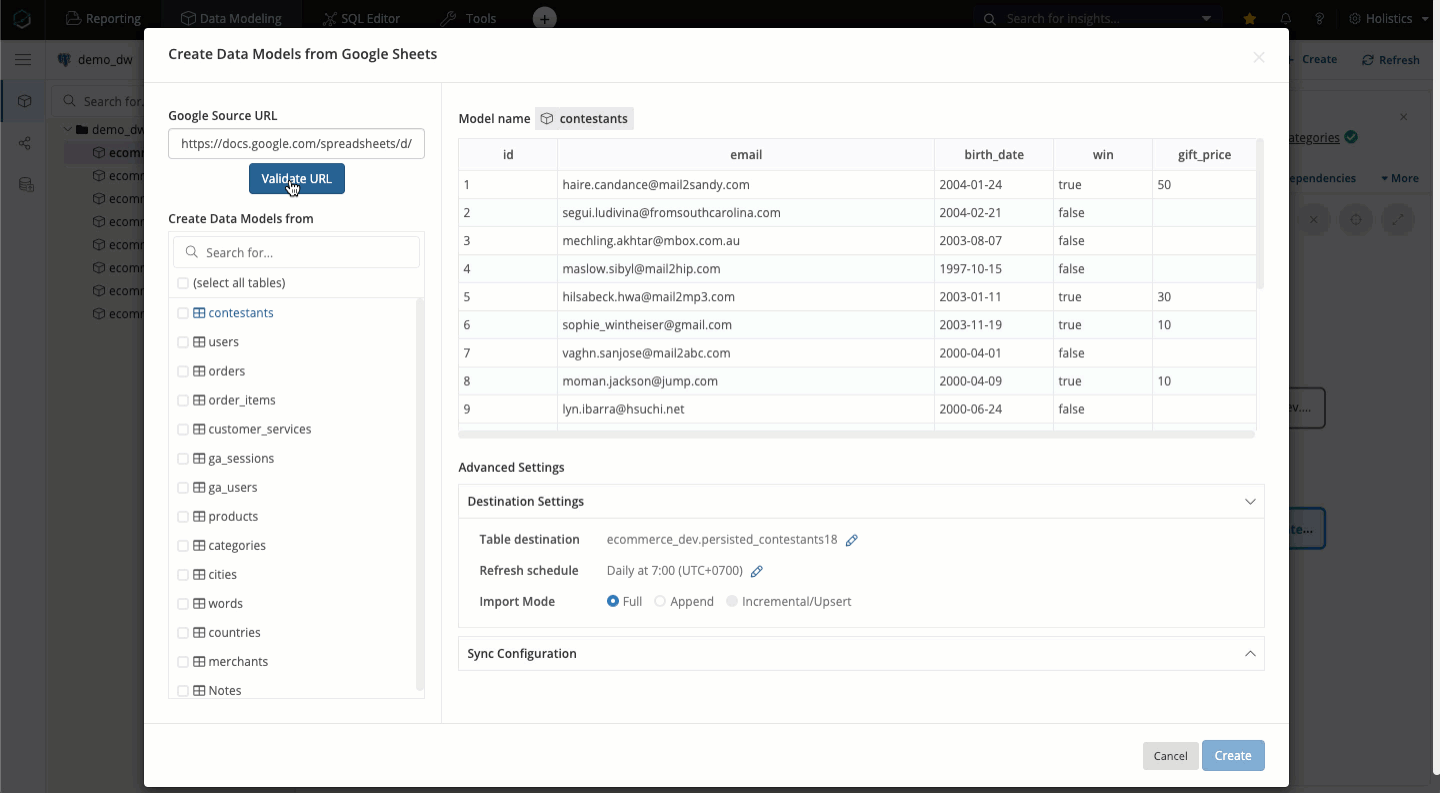
Task: Click the plus icon beside Tools tab
Action: pyautogui.click(x=543, y=19)
